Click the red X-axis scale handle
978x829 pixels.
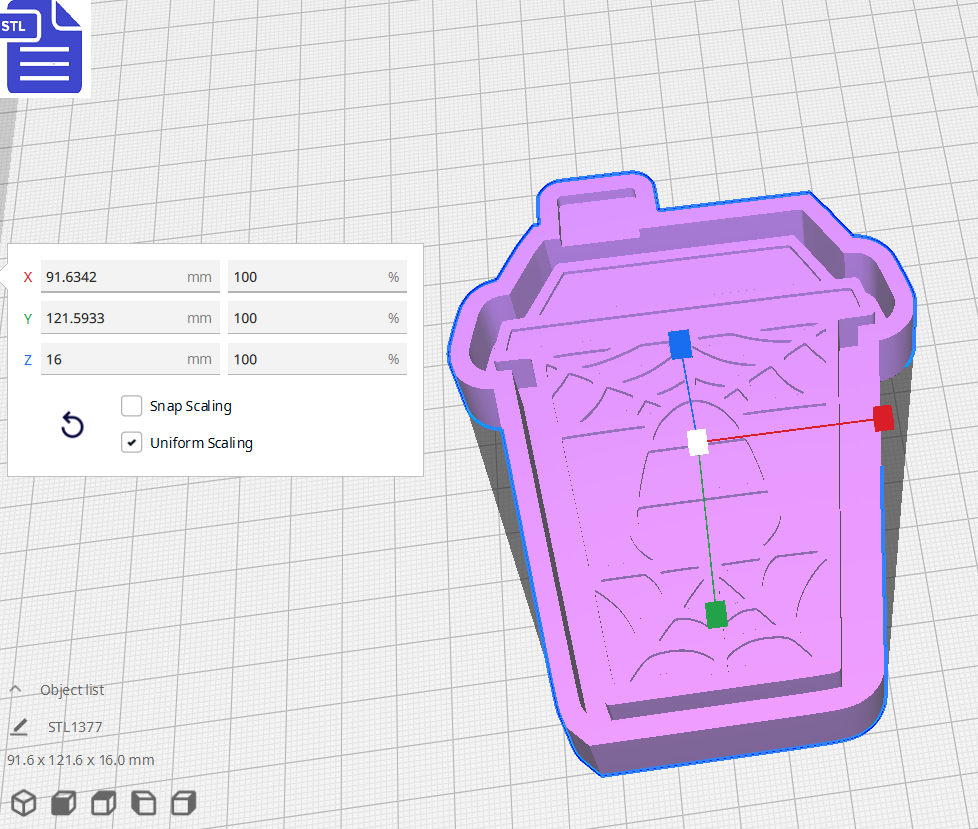pos(883,419)
